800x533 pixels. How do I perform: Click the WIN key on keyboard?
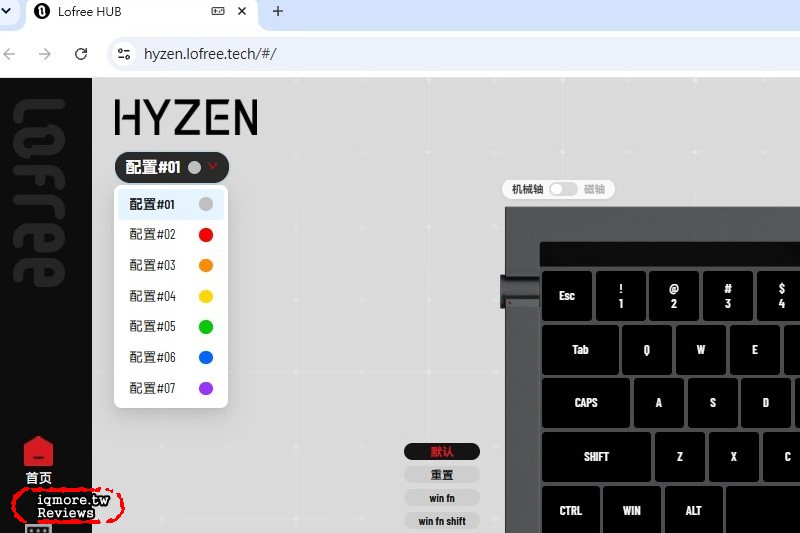632,510
